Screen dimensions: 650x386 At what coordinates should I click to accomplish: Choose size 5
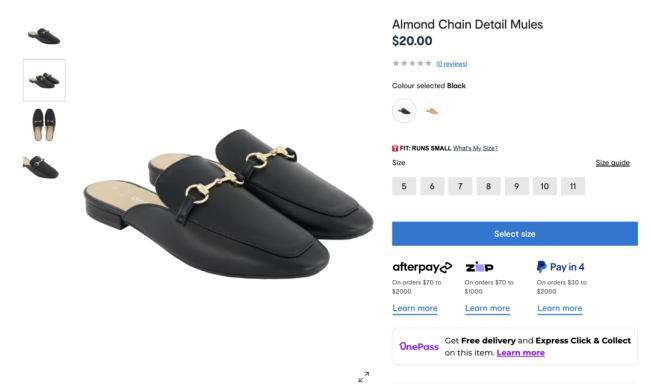[404, 186]
